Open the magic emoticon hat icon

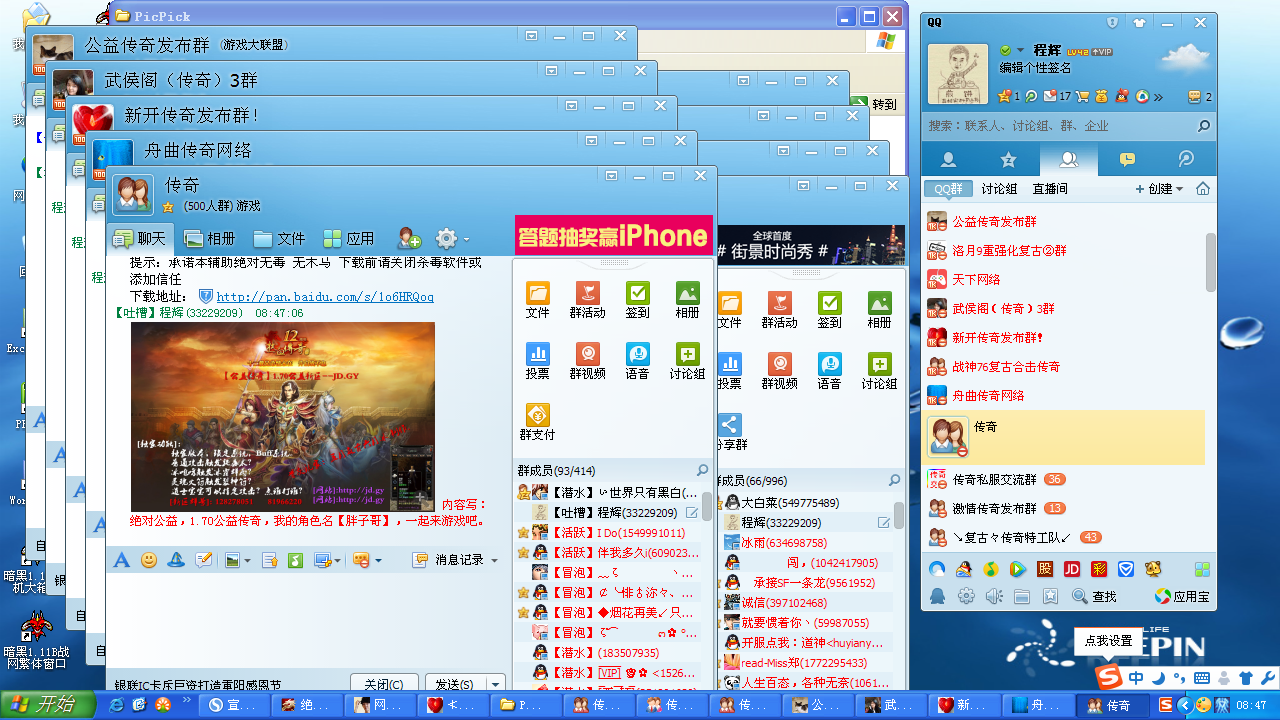click(x=176, y=560)
